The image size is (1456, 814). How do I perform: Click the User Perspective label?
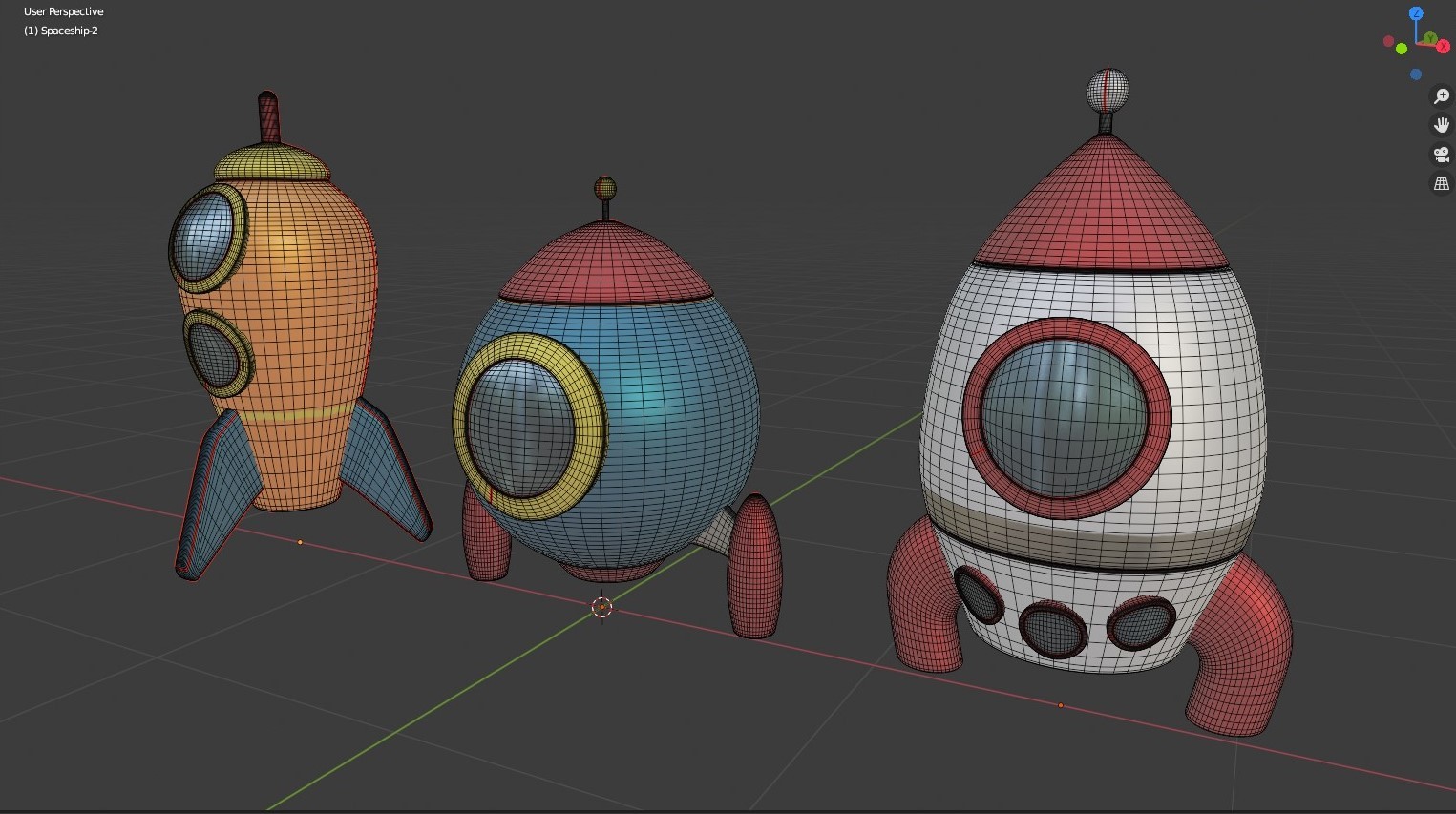(x=63, y=11)
